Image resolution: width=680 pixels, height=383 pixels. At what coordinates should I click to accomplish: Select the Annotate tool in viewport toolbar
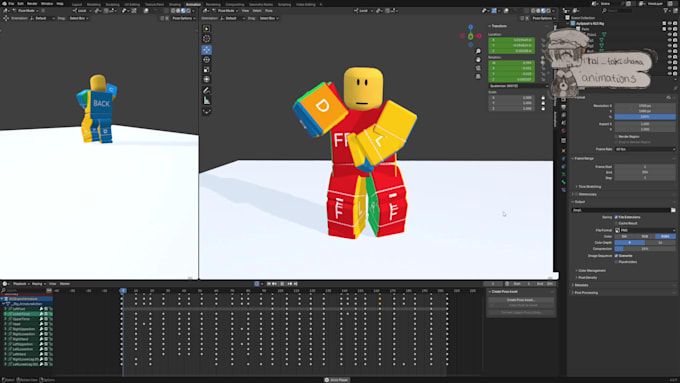pos(206,90)
